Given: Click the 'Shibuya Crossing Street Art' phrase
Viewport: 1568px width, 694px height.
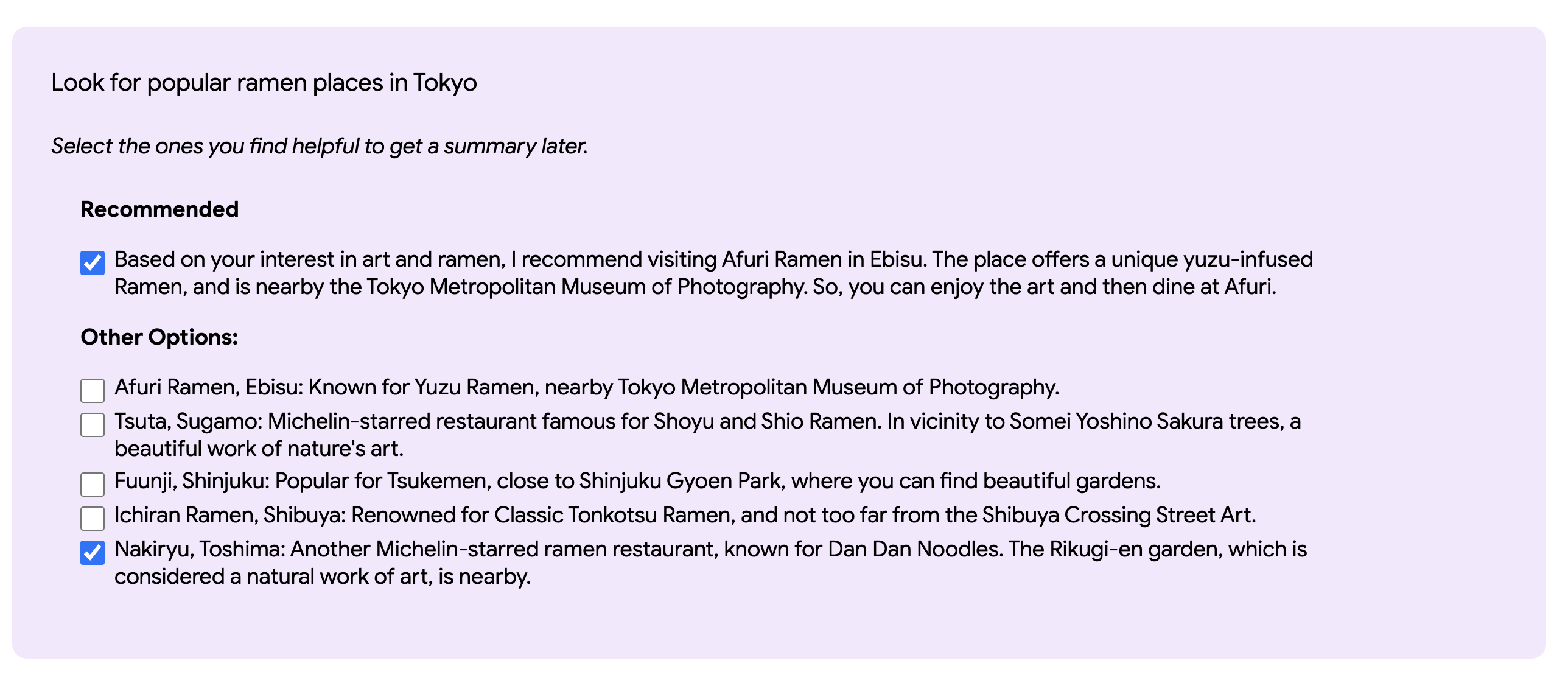Looking at the screenshot, I should pyautogui.click(x=1118, y=515).
